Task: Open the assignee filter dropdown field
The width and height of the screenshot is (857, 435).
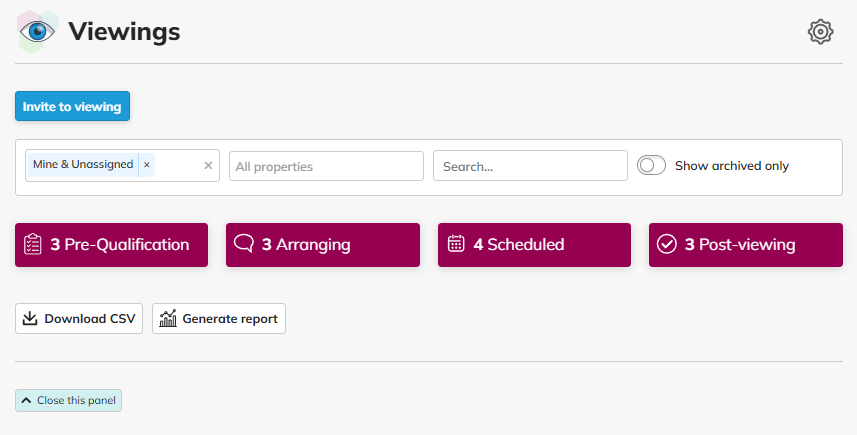Action: click(177, 166)
